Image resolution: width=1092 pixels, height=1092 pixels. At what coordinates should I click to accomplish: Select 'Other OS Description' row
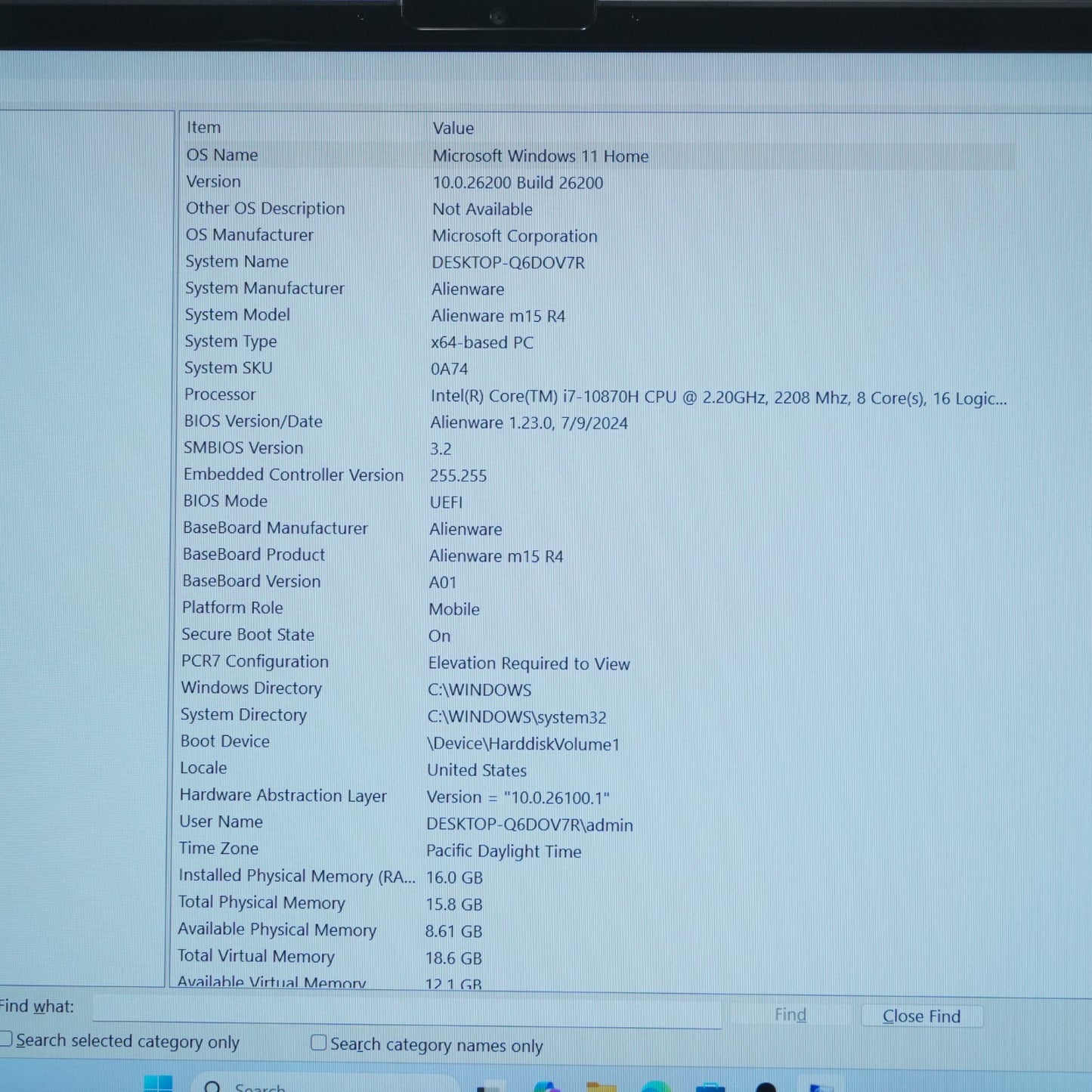coord(265,209)
